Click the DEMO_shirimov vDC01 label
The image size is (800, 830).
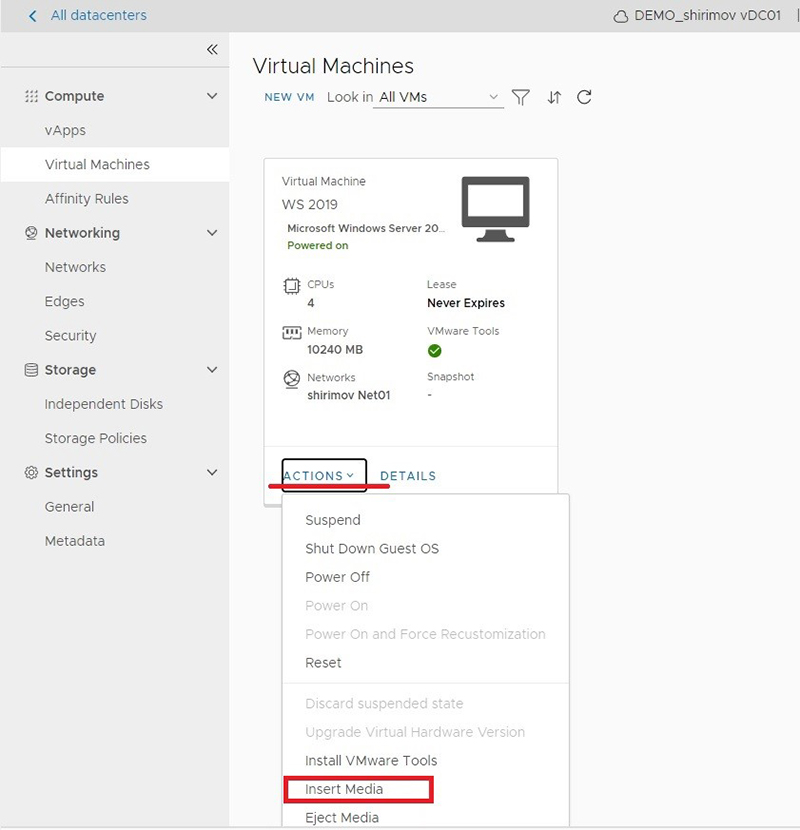[707, 16]
